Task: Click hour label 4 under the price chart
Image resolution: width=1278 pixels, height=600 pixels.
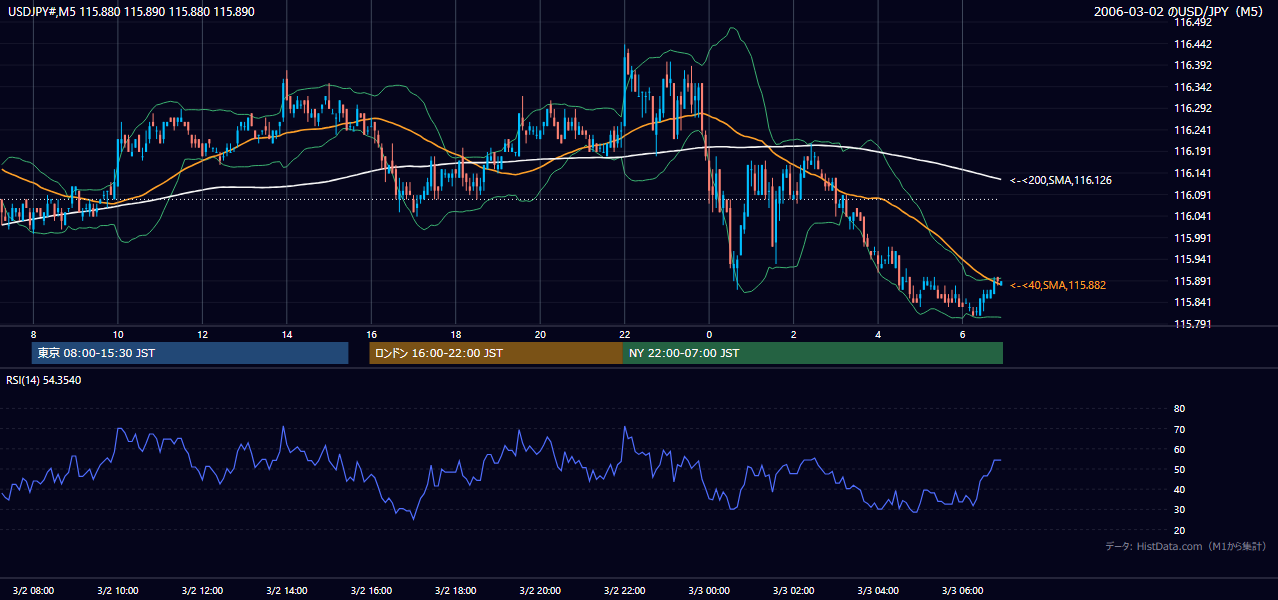Action: pos(877,334)
